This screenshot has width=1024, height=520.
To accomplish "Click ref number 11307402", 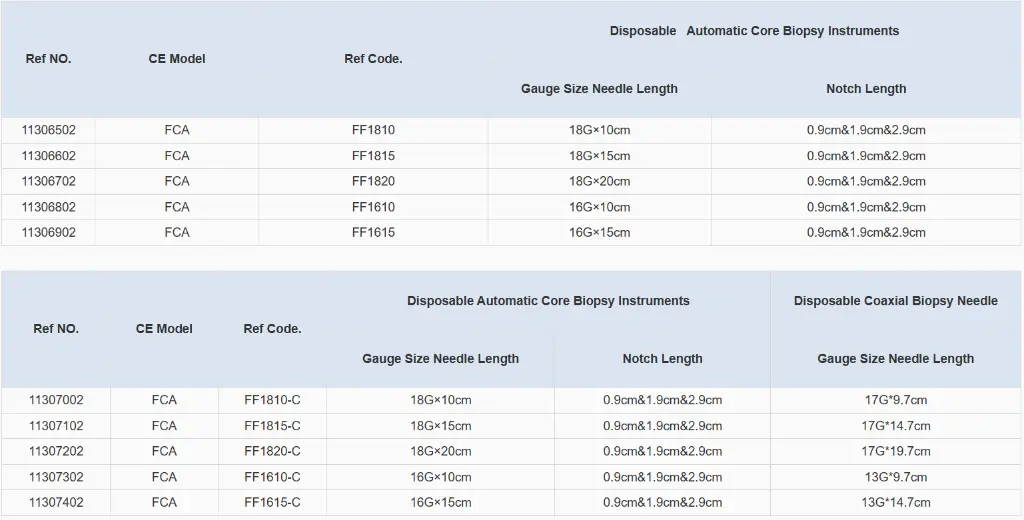I will (56, 503).
